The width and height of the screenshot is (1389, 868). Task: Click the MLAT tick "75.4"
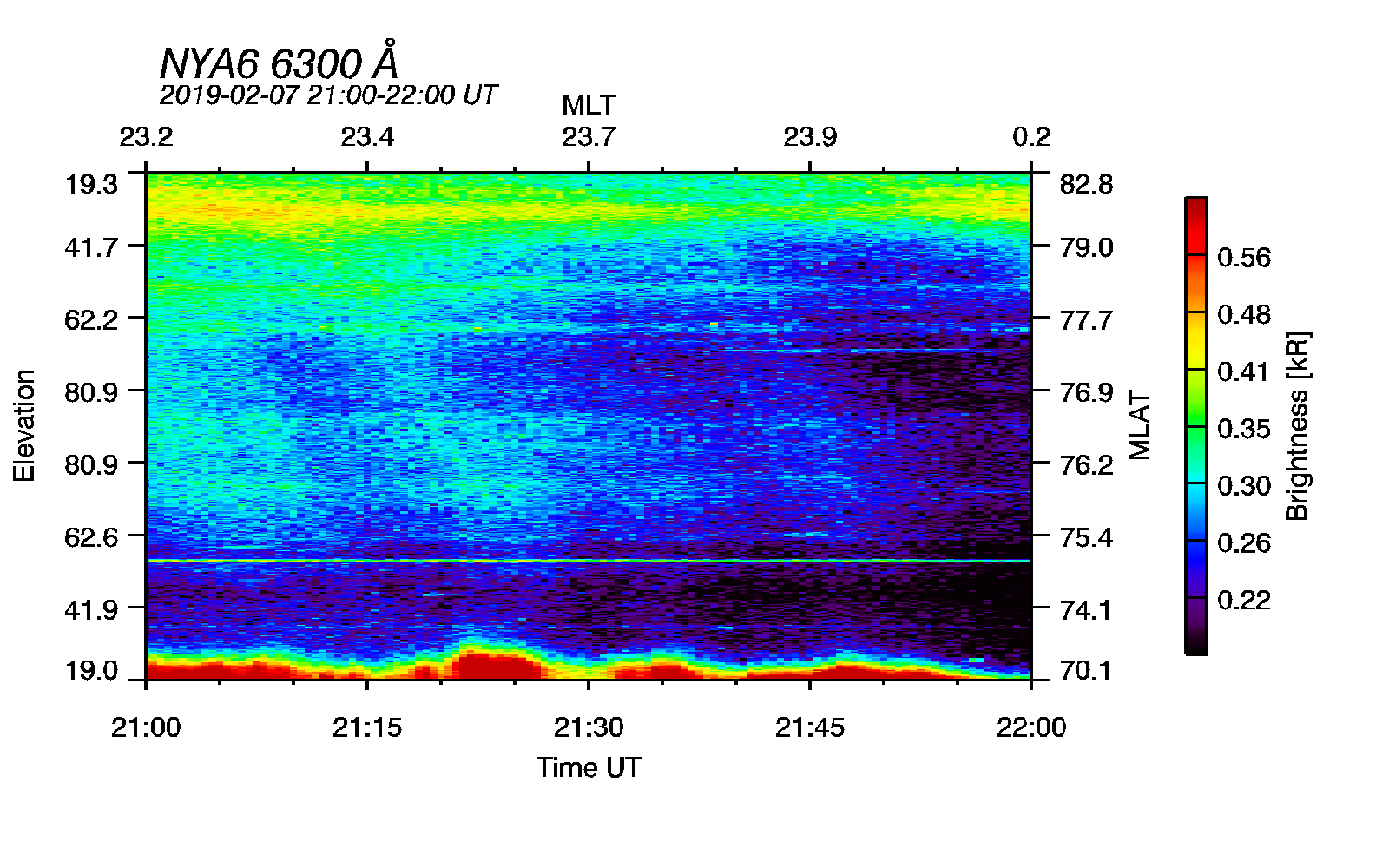tap(1086, 537)
